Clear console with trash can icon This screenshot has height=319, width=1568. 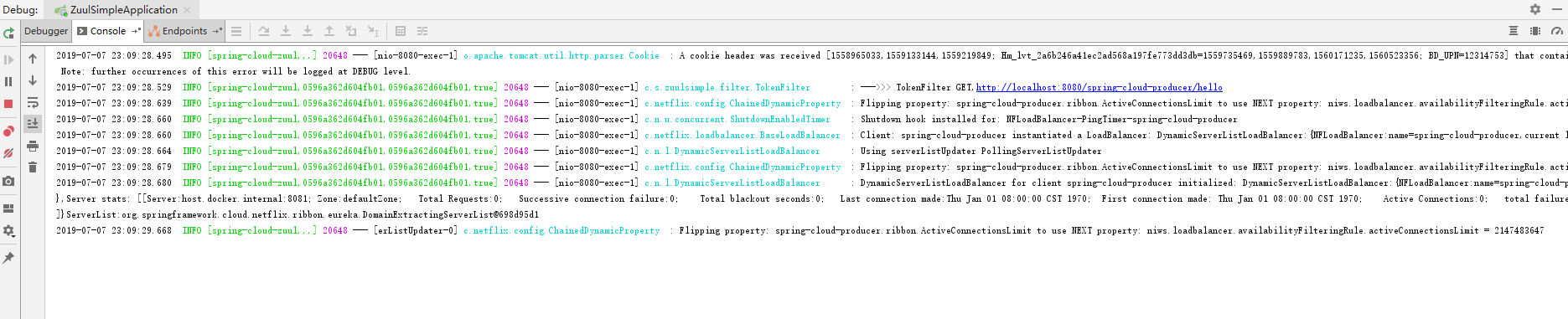(33, 167)
